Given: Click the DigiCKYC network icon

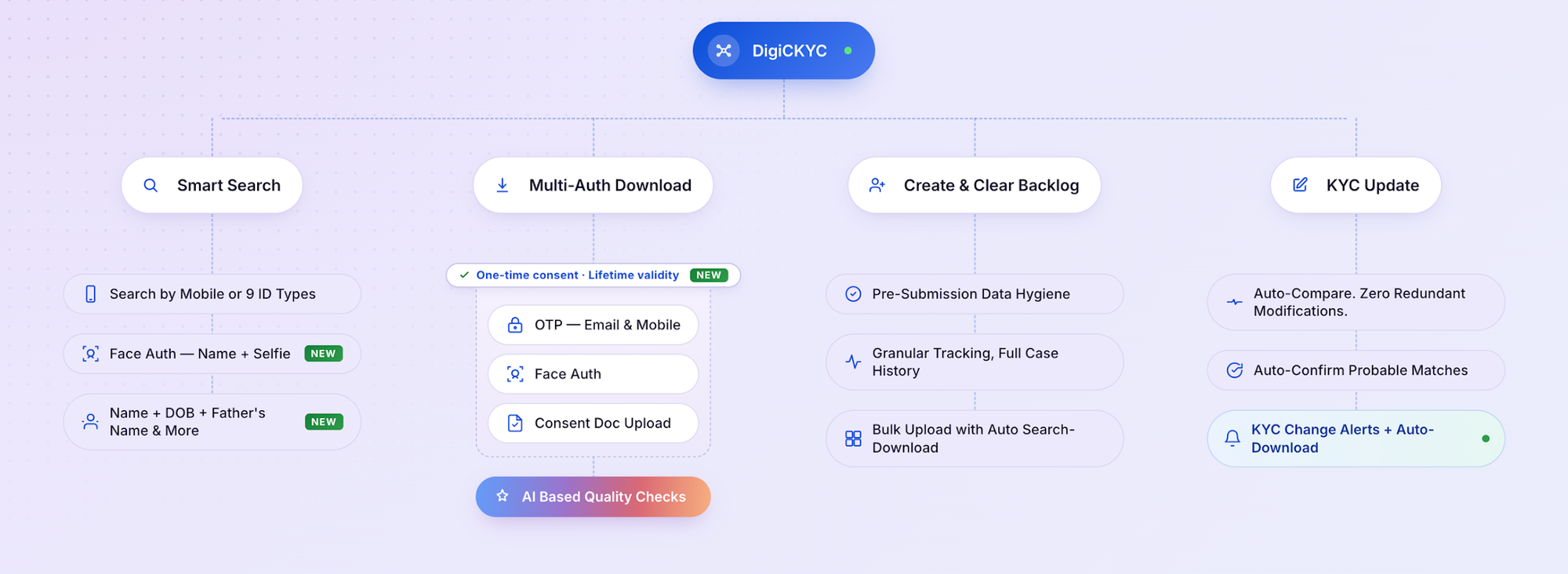Looking at the screenshot, I should (x=724, y=51).
